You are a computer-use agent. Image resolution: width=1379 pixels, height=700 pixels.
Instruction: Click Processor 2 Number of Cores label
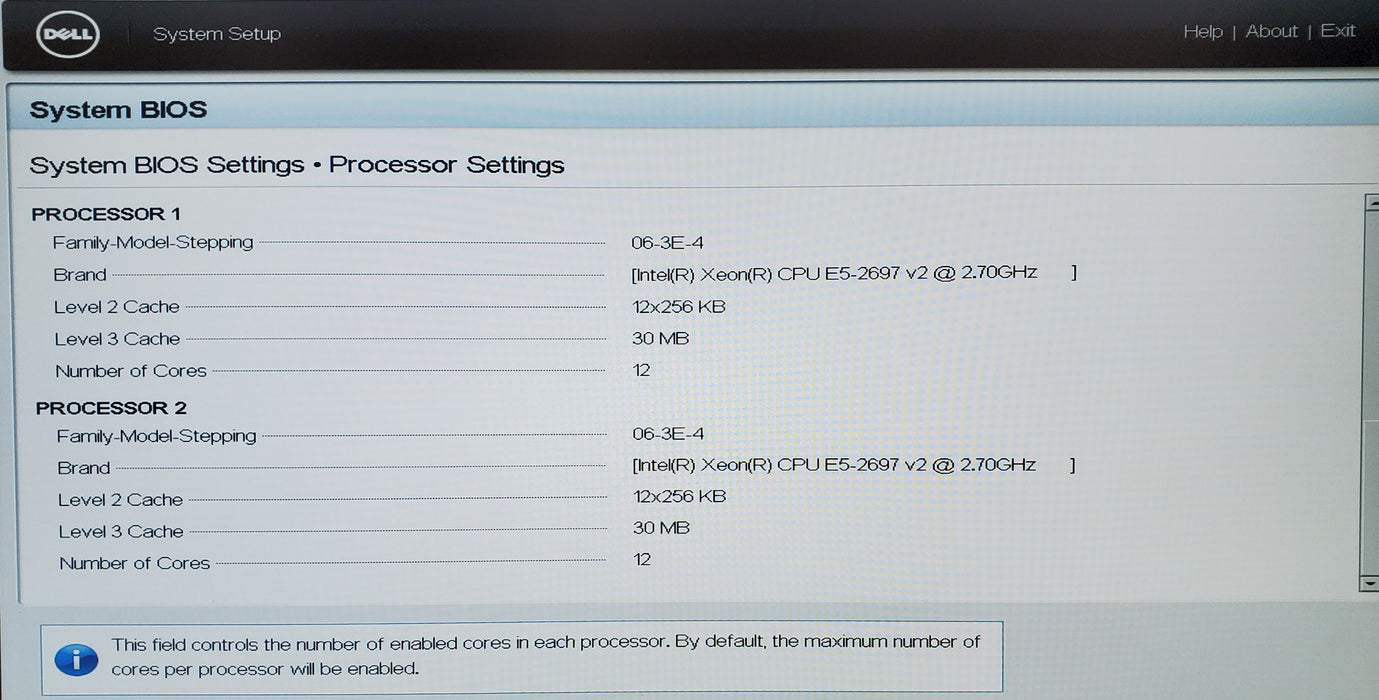click(135, 564)
